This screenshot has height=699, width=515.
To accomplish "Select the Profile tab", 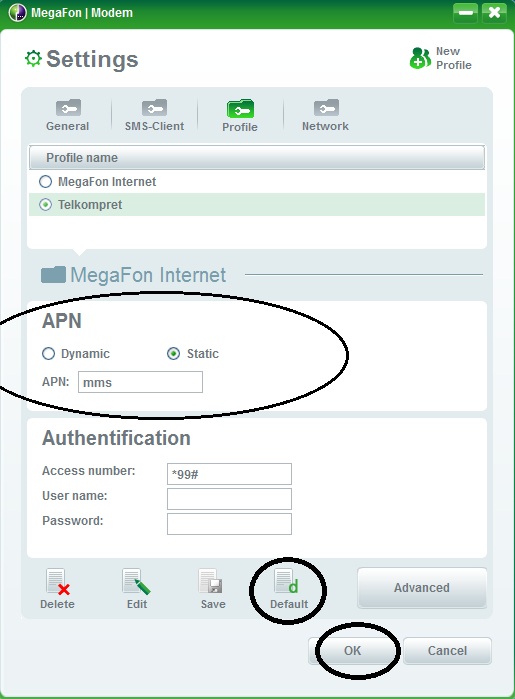I will [x=240, y=116].
